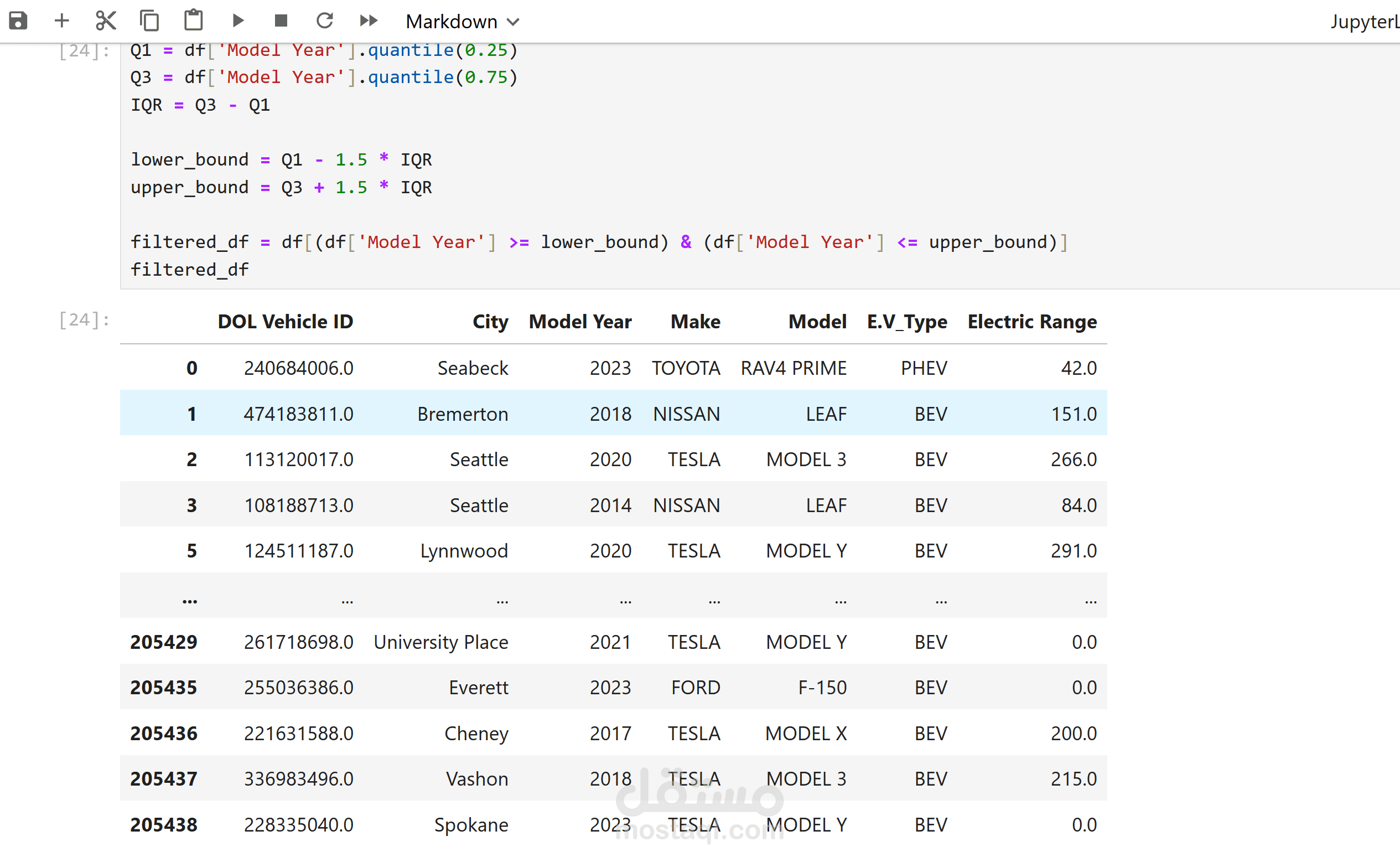The width and height of the screenshot is (1400, 862).
Task: Insert a new cell with plus icon
Action: tap(61, 21)
